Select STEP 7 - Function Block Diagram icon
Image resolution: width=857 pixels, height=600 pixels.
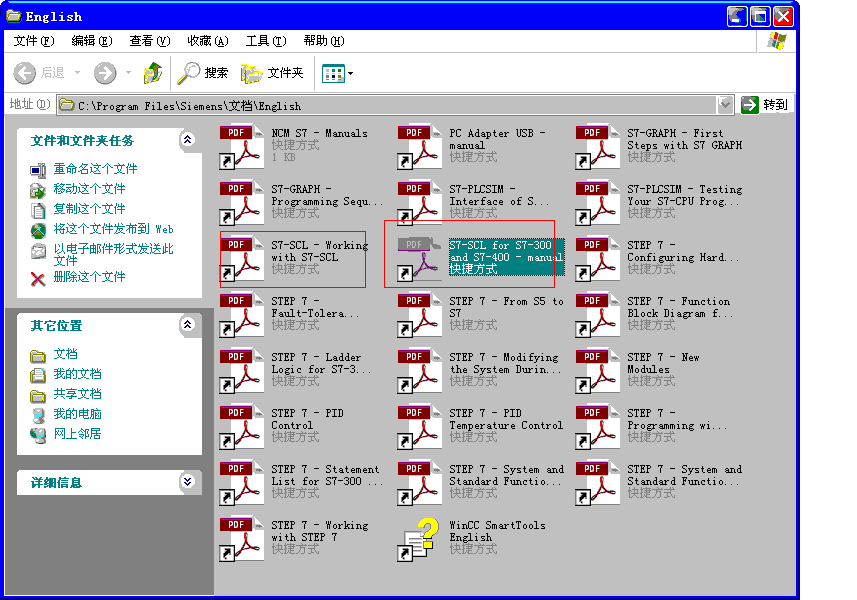click(597, 315)
